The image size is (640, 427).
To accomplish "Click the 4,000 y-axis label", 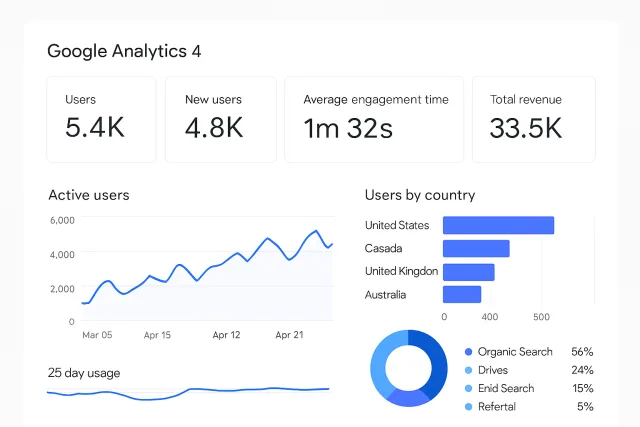I will (62, 255).
